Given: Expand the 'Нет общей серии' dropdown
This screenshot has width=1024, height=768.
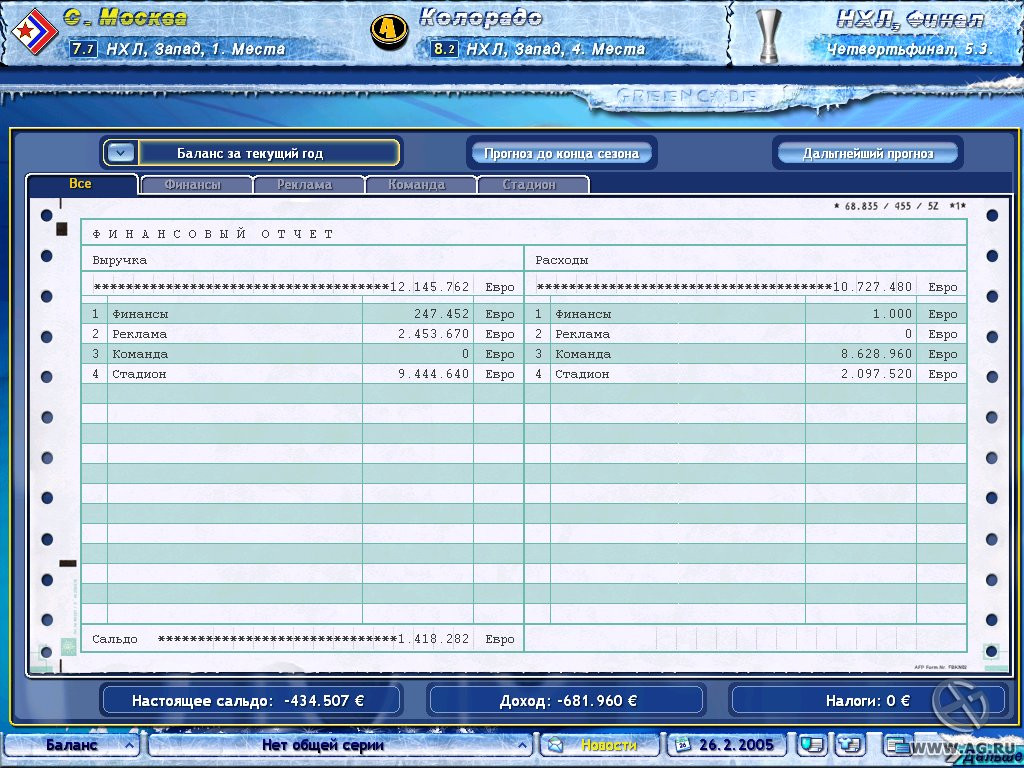Looking at the screenshot, I should click(x=340, y=744).
